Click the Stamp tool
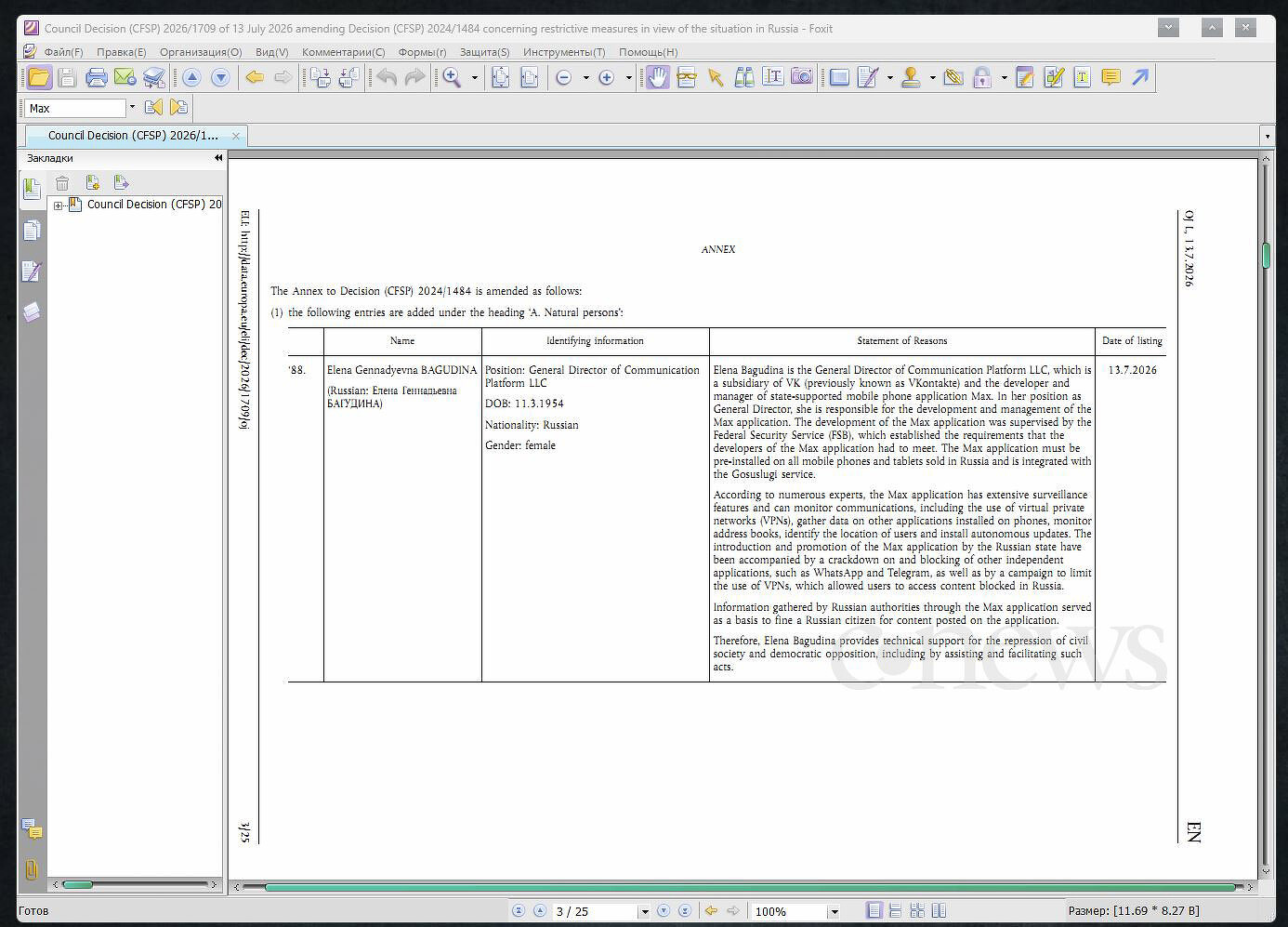This screenshot has height=927, width=1288. click(911, 78)
